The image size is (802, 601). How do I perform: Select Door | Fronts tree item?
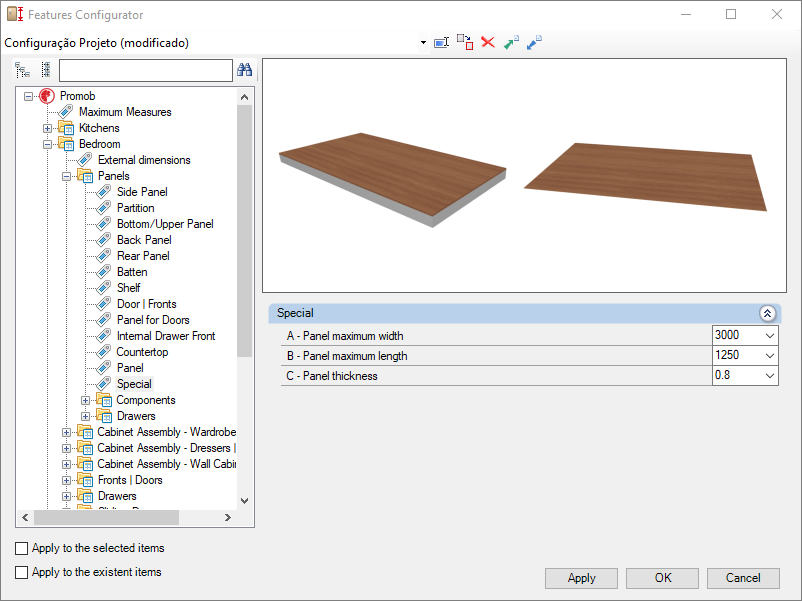tap(147, 304)
